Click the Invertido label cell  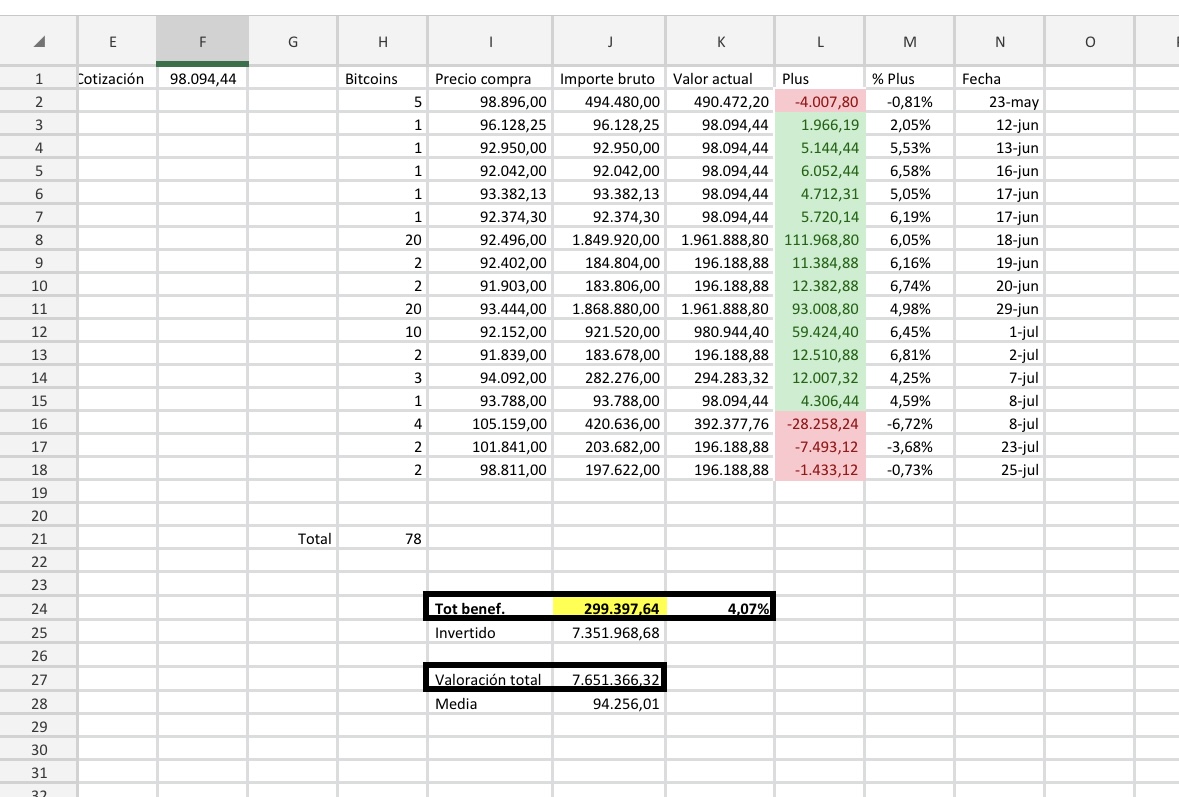coord(490,632)
